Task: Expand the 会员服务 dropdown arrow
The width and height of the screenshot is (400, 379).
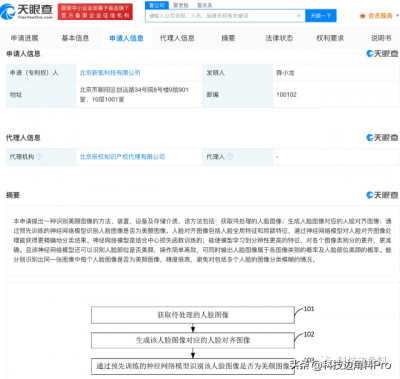Action: click(x=397, y=15)
